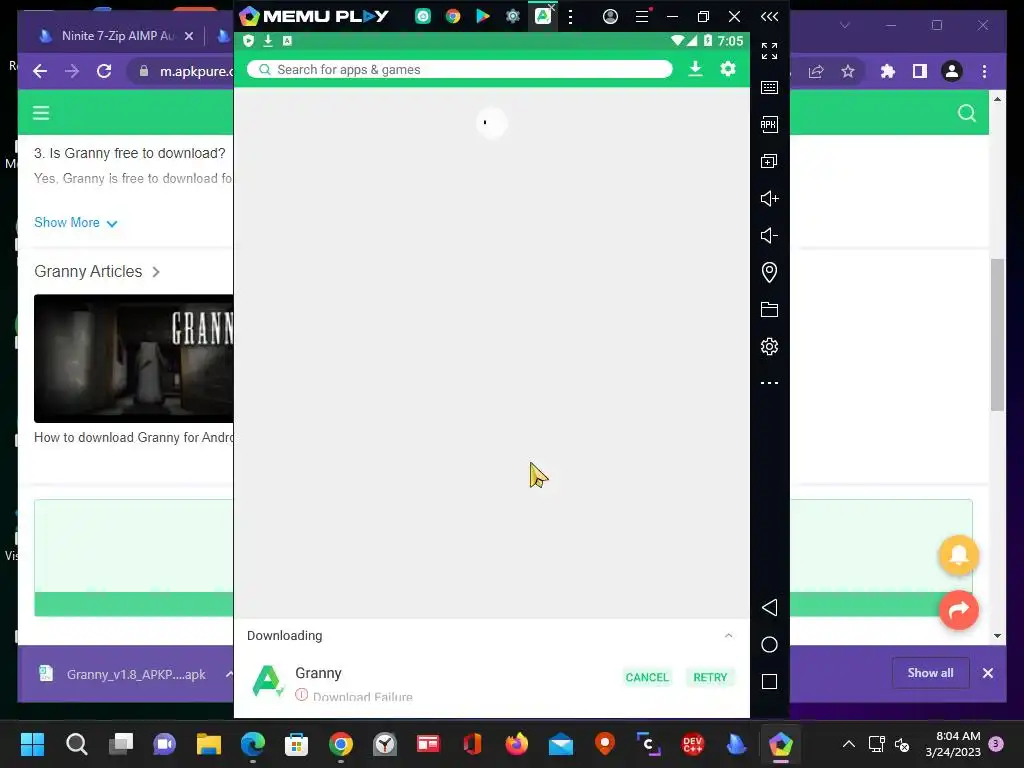Open MEmu GPS location tool
Image resolution: width=1024 pixels, height=768 pixels.
coord(769,272)
